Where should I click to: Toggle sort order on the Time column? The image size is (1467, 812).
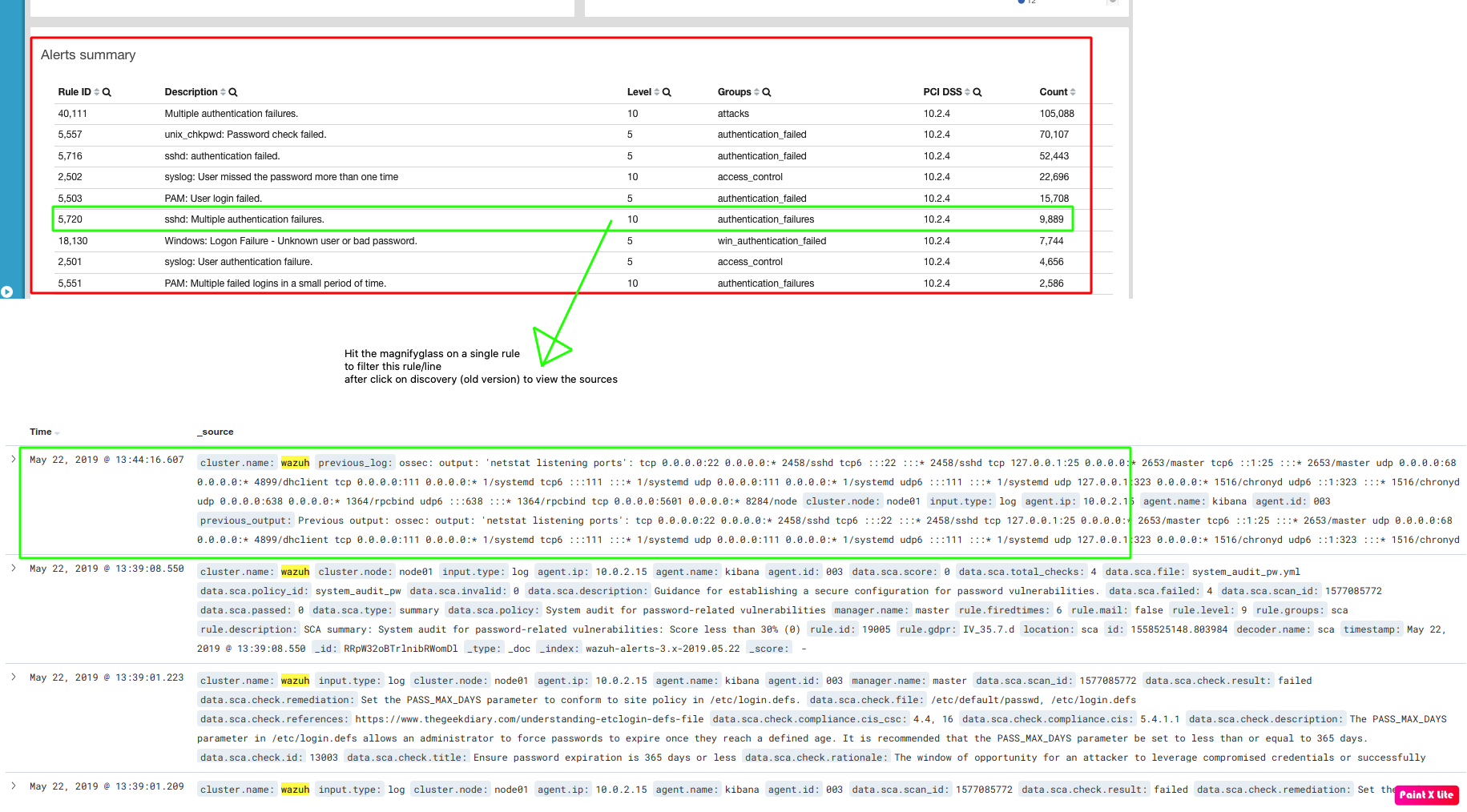(58, 432)
